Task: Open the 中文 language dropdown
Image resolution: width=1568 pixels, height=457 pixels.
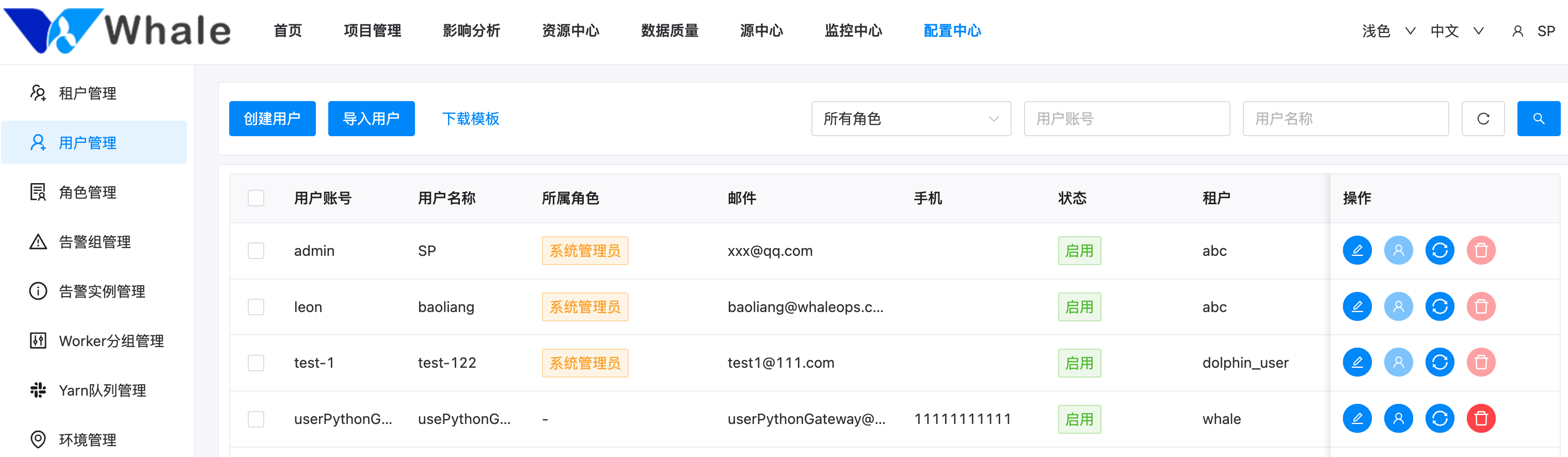Action: 1457,31
